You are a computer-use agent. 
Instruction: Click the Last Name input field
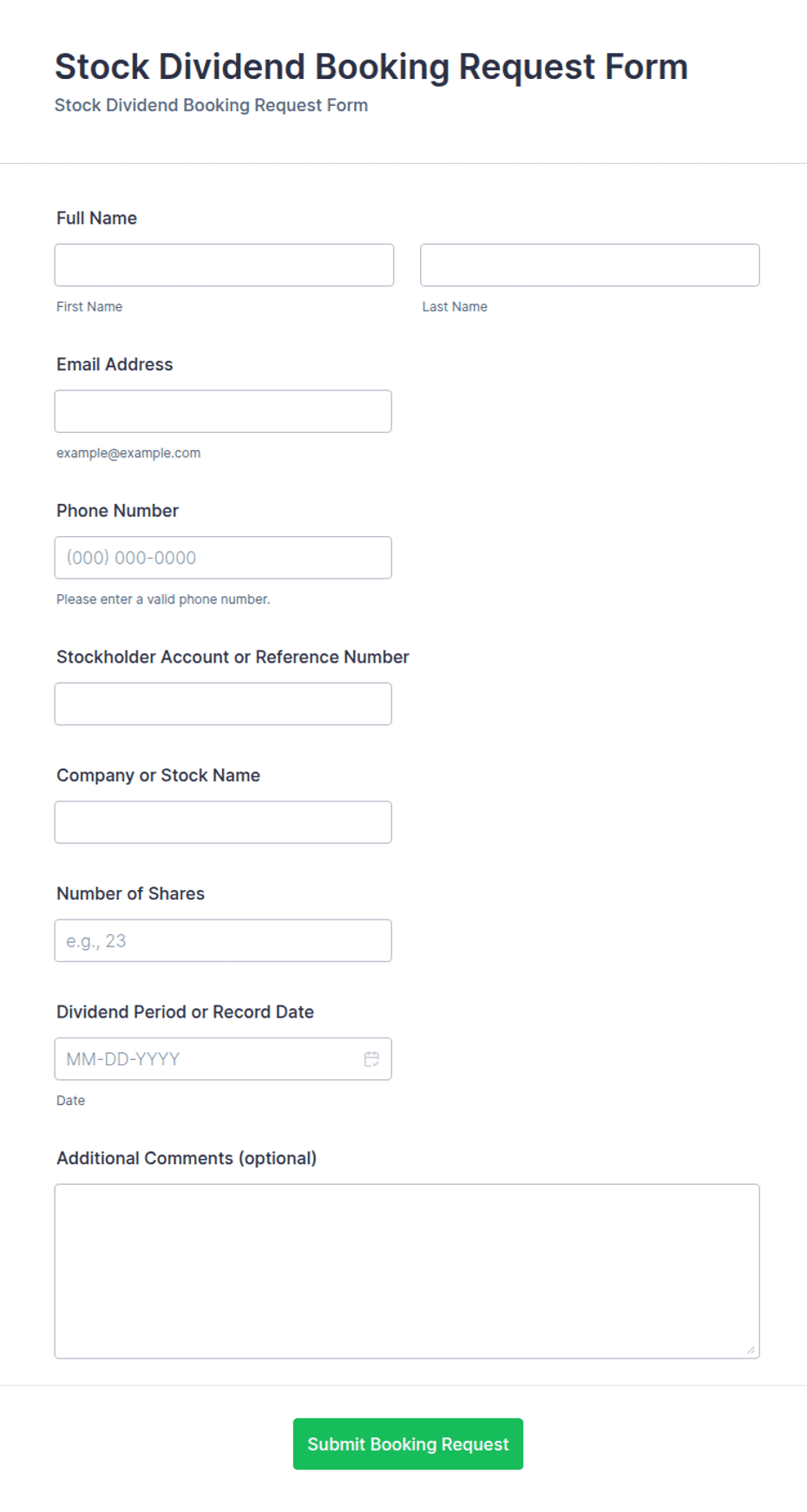590,265
